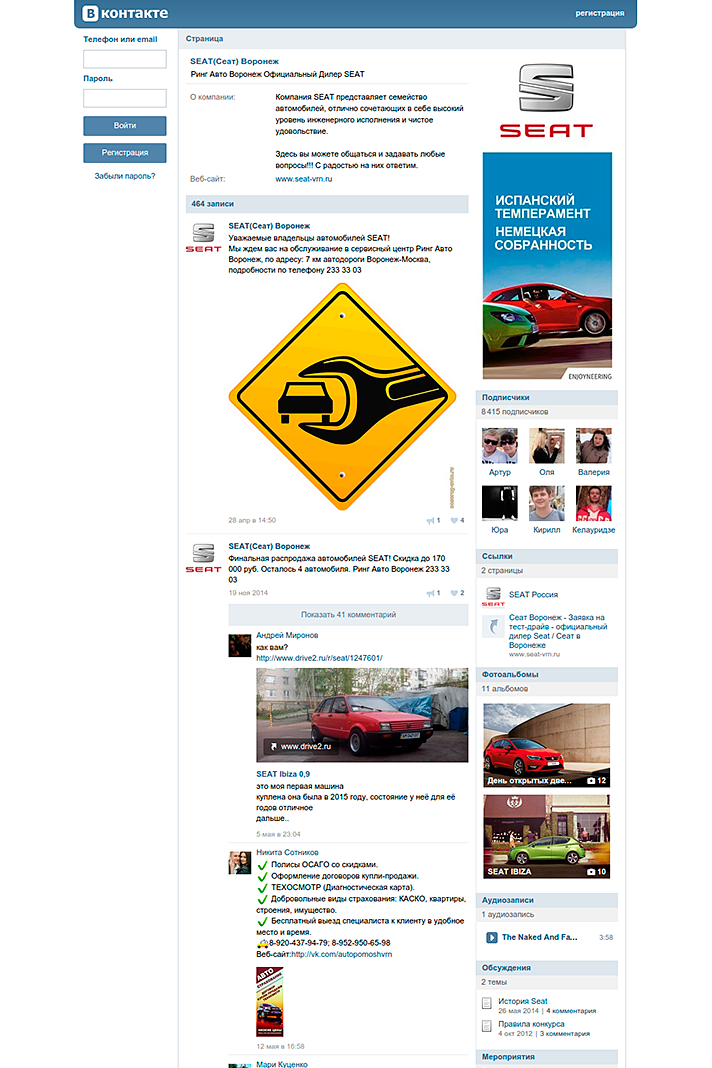
Task: Click the Войти login button
Action: click(x=125, y=125)
